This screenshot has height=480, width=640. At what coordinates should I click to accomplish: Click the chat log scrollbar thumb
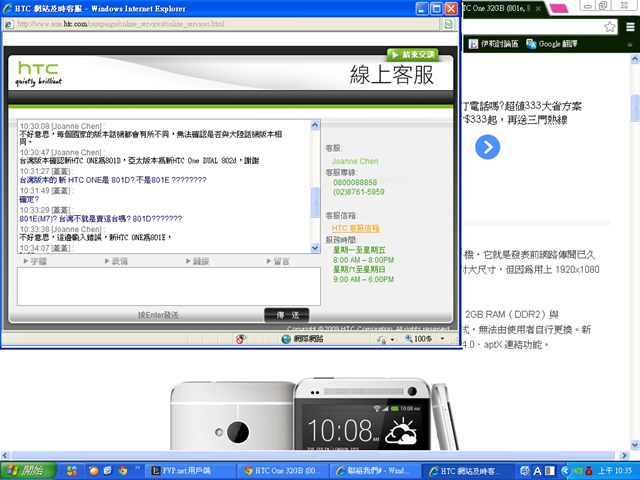coord(315,202)
